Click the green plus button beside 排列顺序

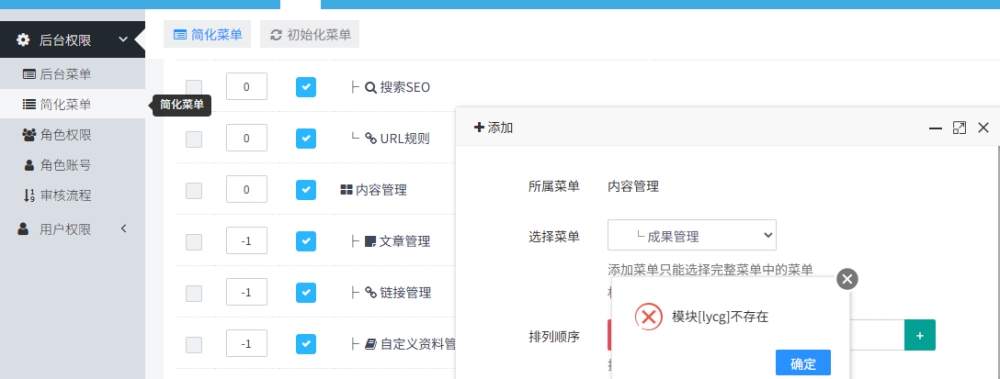tap(920, 335)
